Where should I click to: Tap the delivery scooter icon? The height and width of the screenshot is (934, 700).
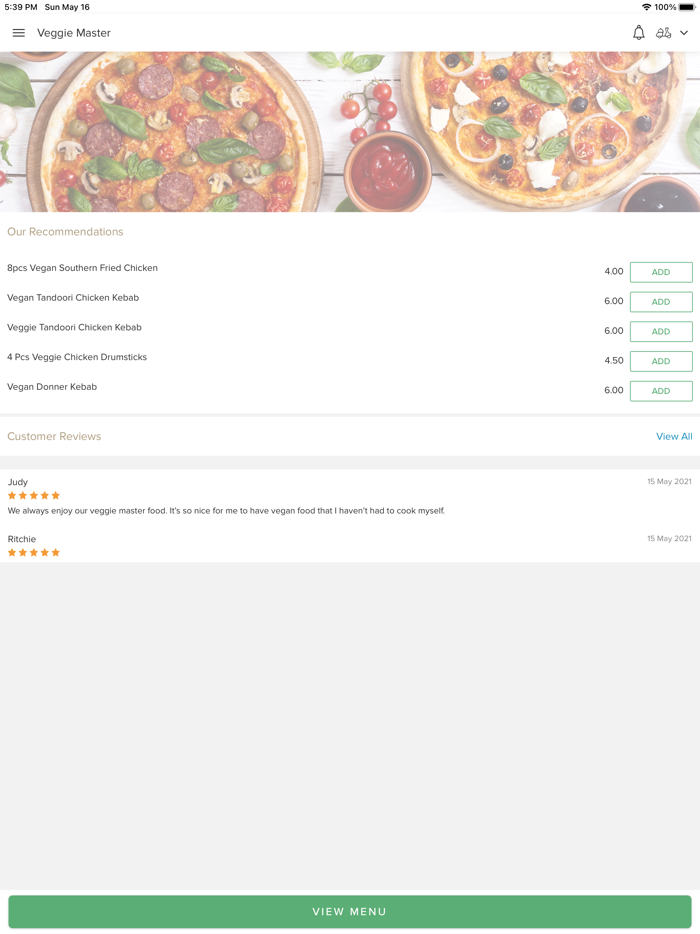(663, 33)
